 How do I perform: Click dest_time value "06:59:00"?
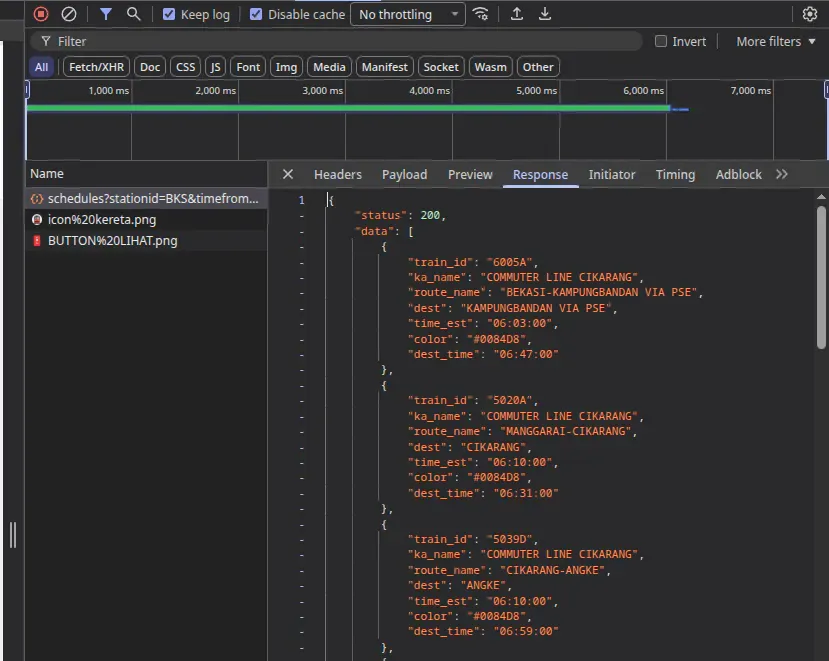pos(526,631)
